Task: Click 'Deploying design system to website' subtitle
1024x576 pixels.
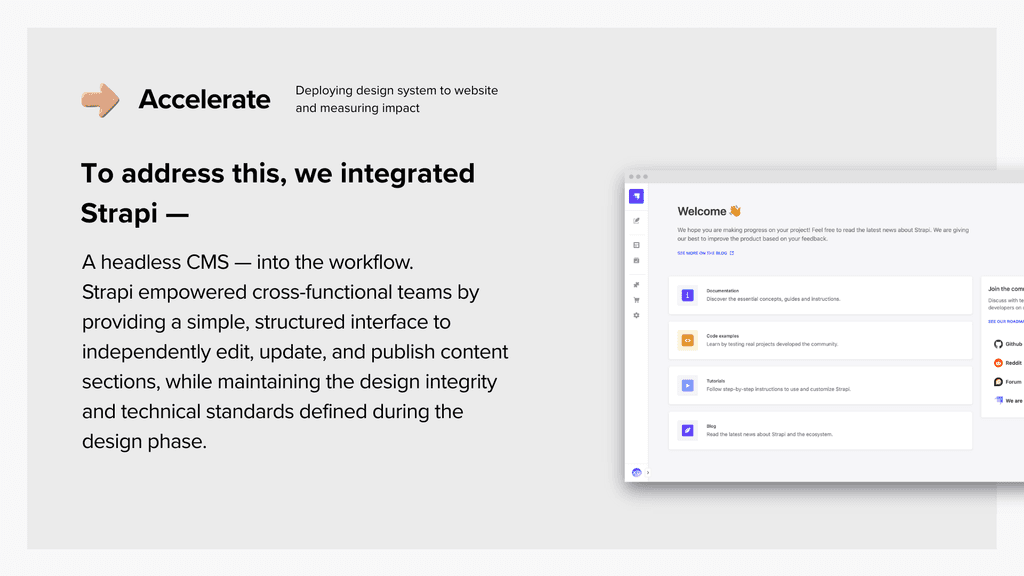Action: pos(396,90)
